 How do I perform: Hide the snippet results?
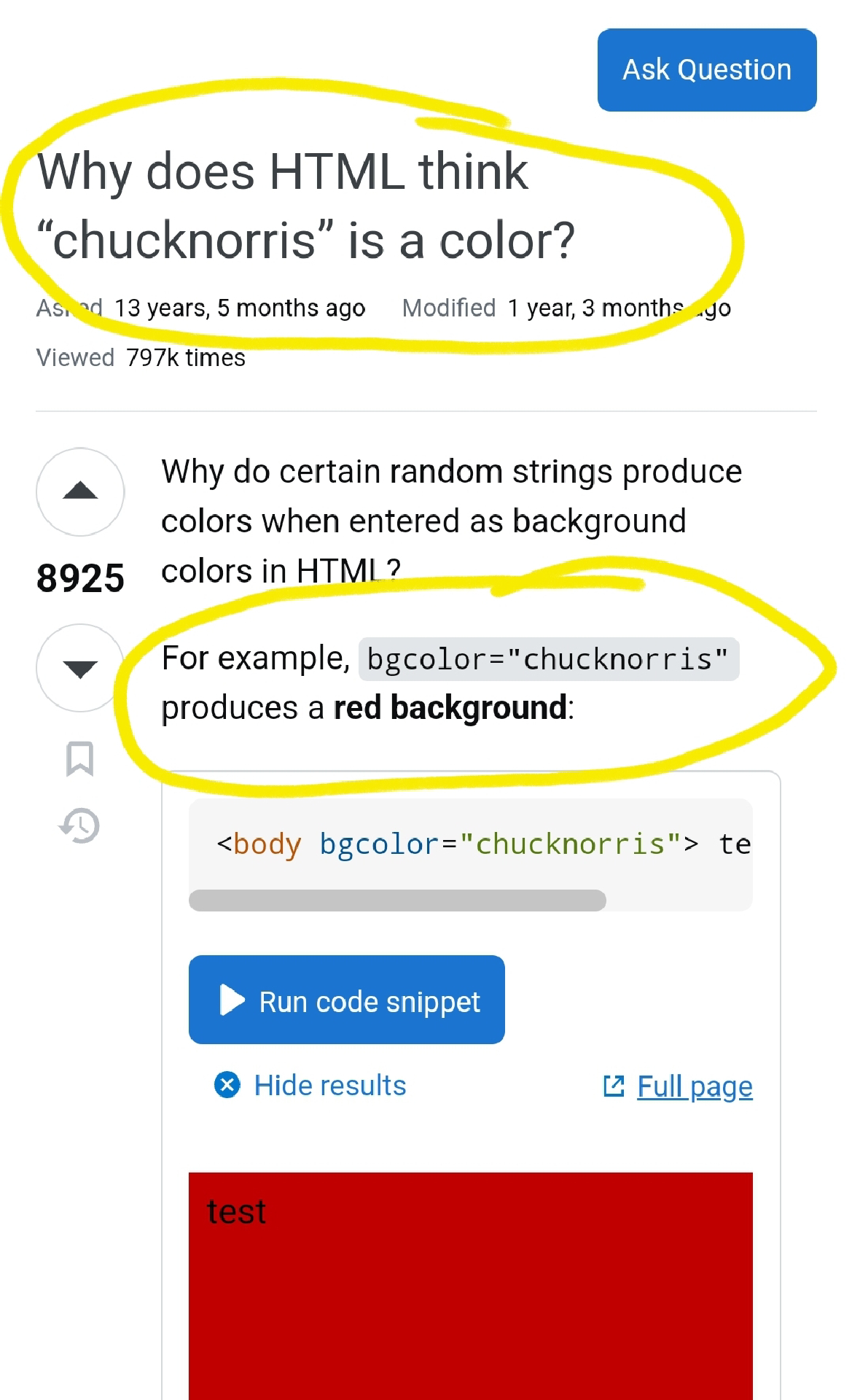[x=329, y=1086]
